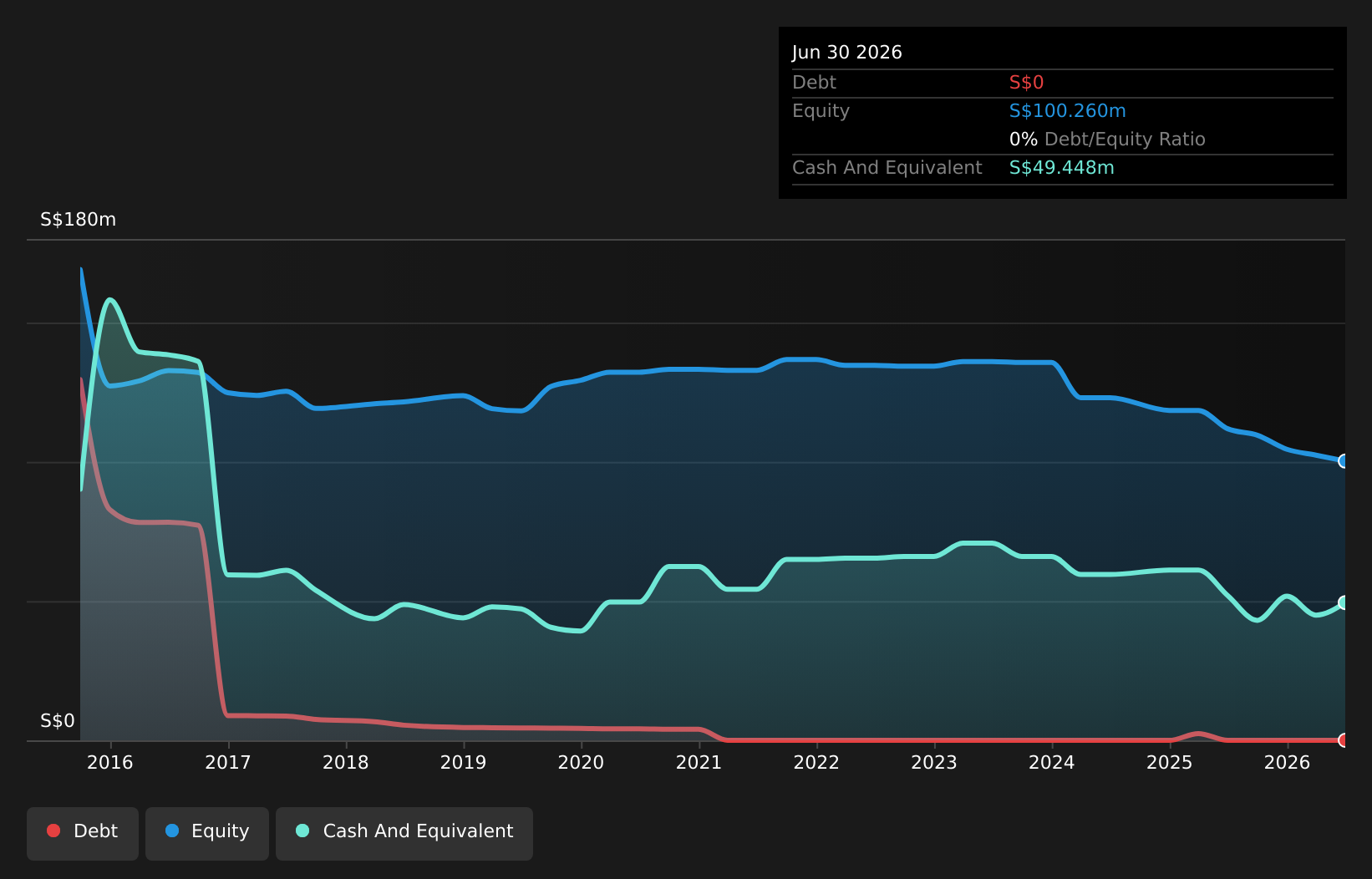Click the S$100.260m equity value

[x=1068, y=111]
